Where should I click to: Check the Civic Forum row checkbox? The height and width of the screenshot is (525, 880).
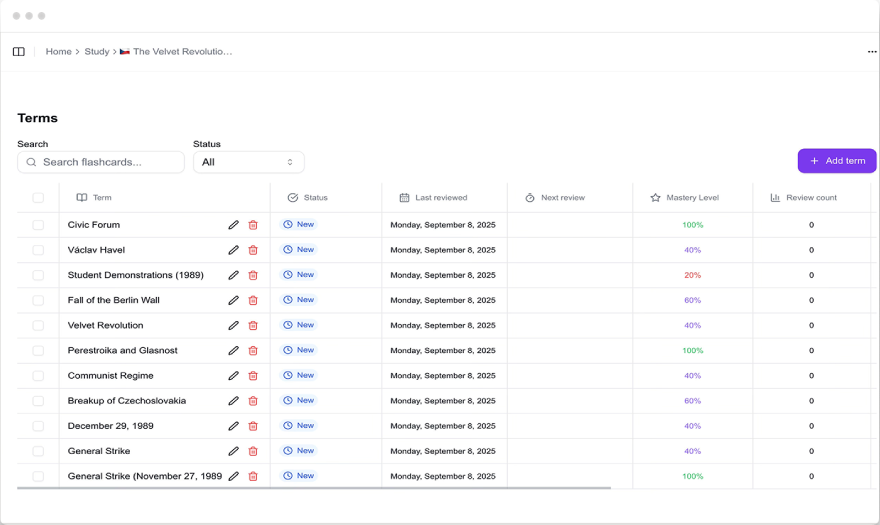coord(38,225)
